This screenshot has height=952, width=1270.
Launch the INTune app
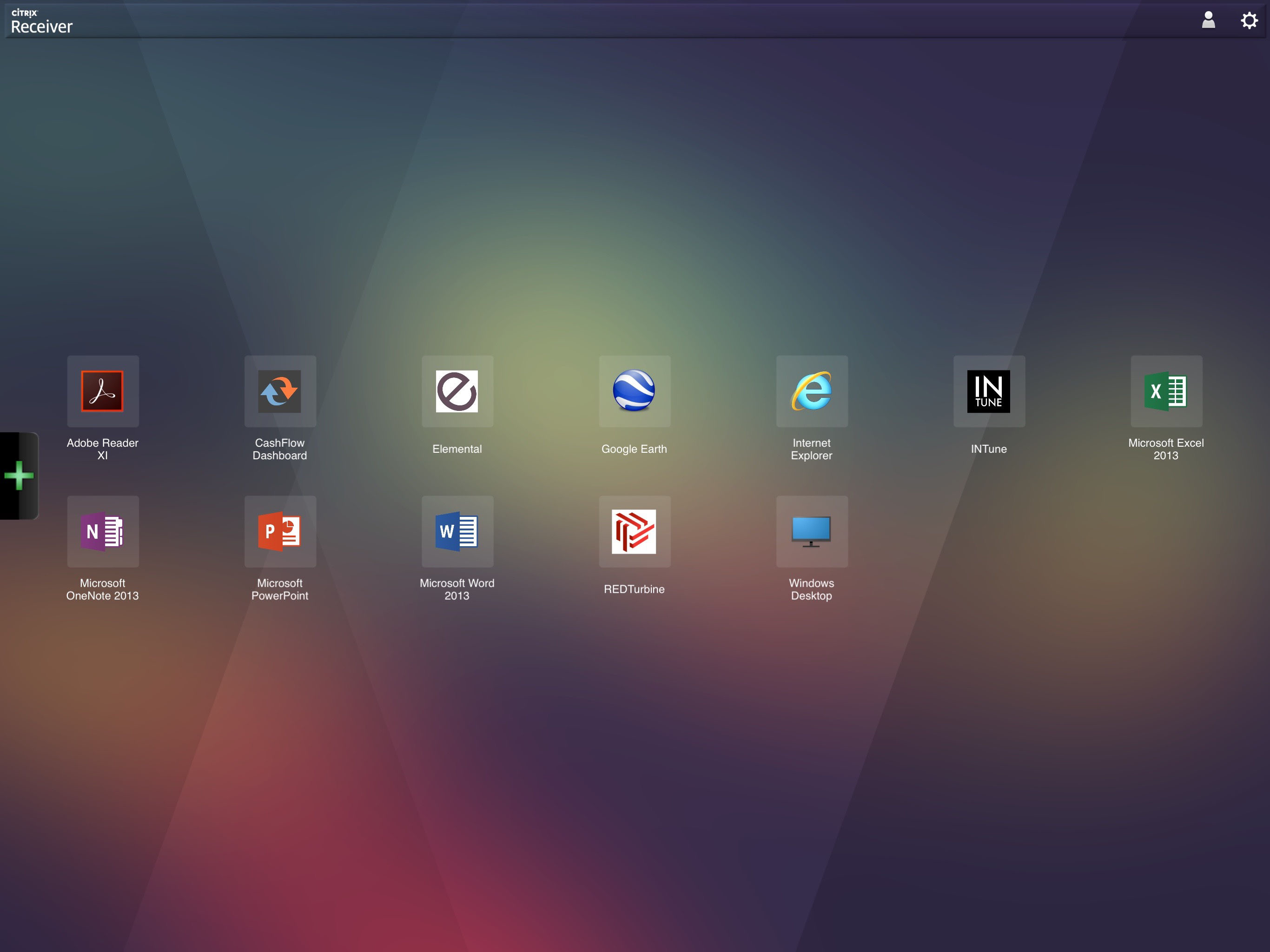click(x=989, y=391)
